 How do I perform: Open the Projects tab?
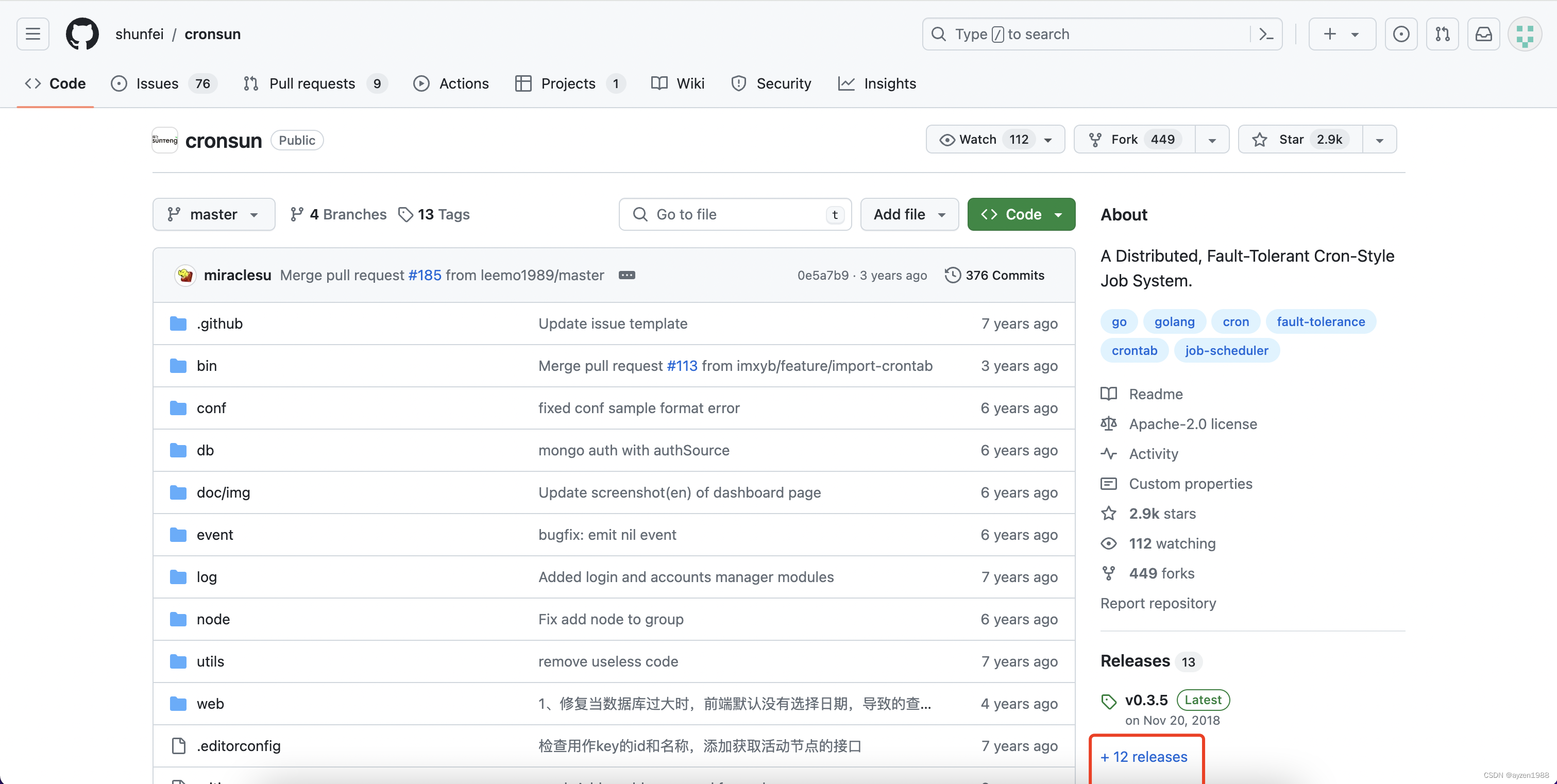coord(570,83)
